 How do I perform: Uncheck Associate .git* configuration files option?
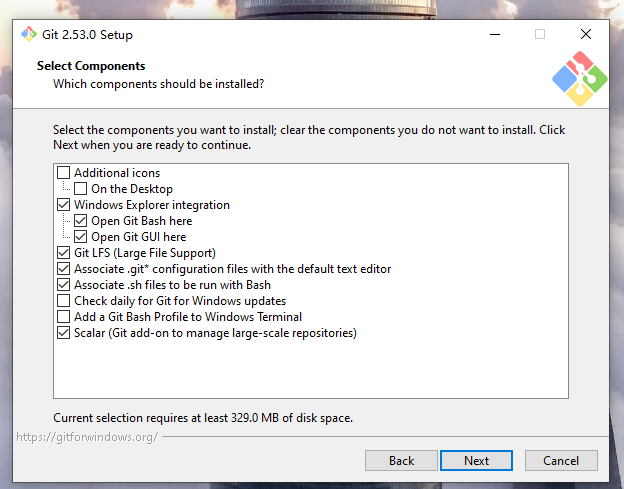click(65, 269)
